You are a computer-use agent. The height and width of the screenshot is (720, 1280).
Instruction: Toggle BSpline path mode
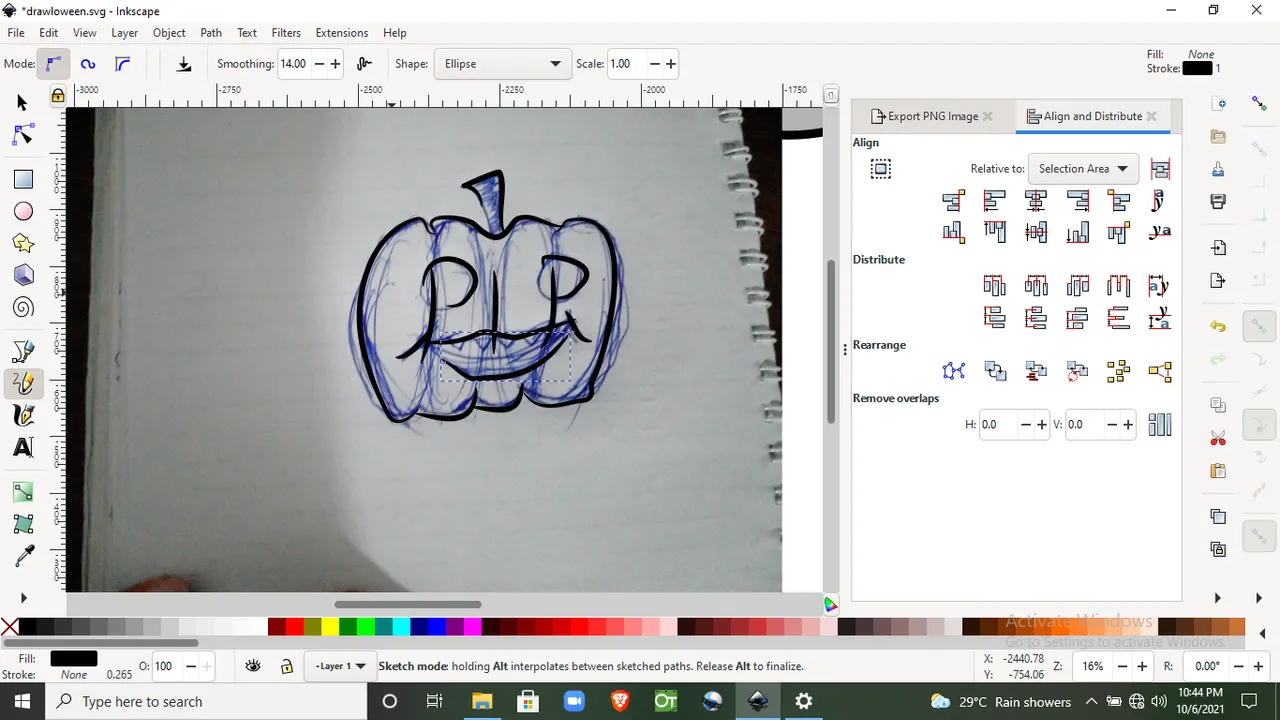coord(122,64)
